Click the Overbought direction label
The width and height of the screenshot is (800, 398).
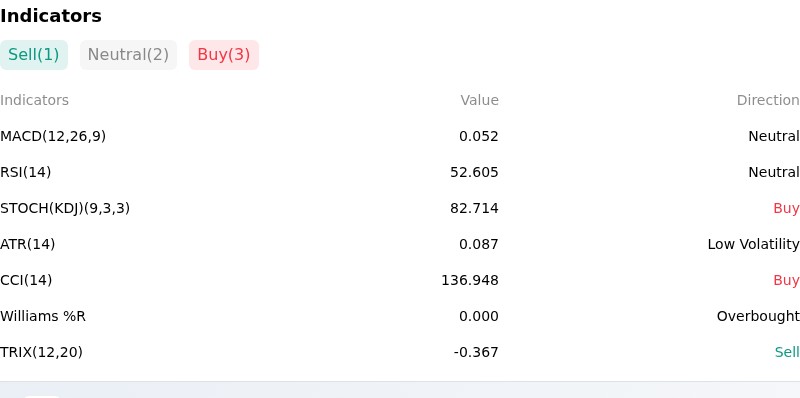758,316
